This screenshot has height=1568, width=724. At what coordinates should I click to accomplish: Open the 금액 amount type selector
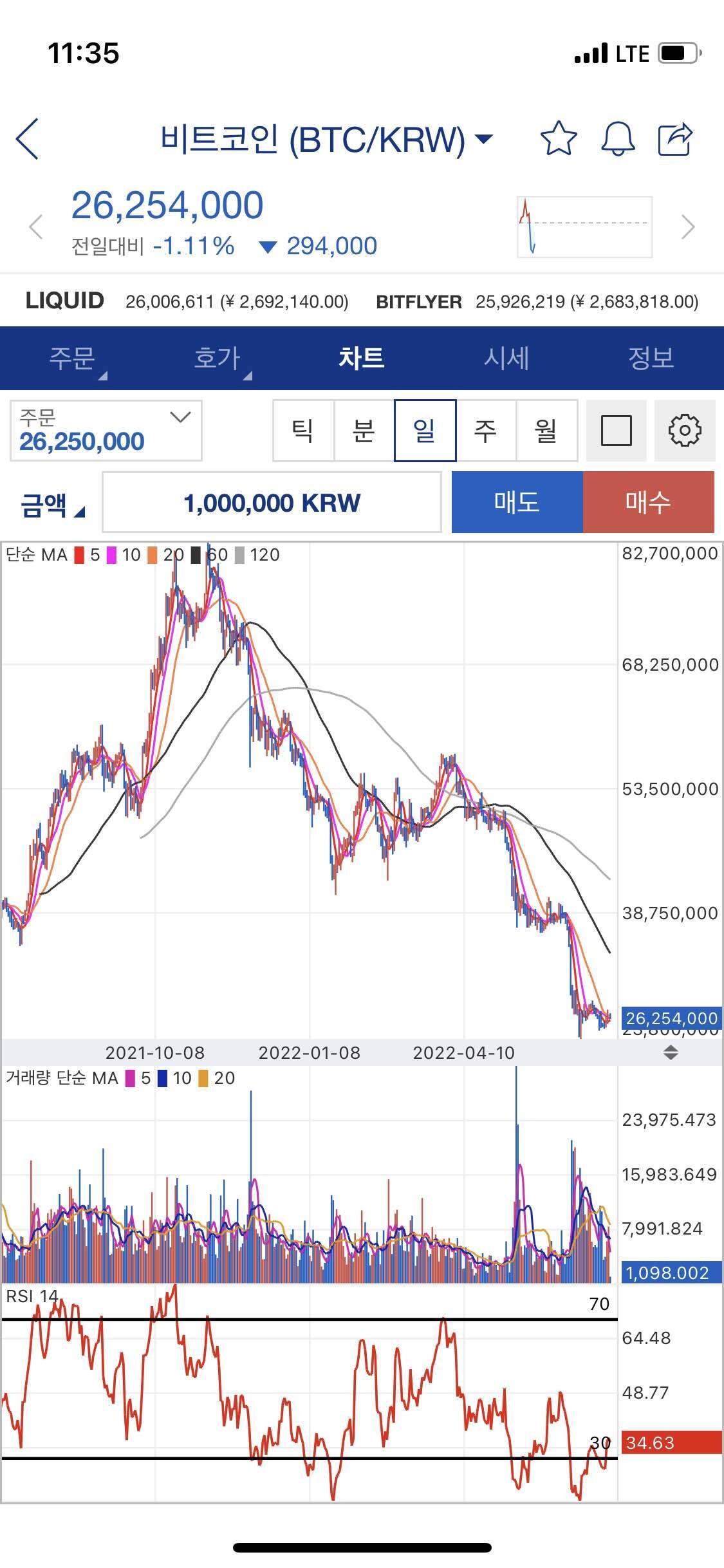coord(51,503)
